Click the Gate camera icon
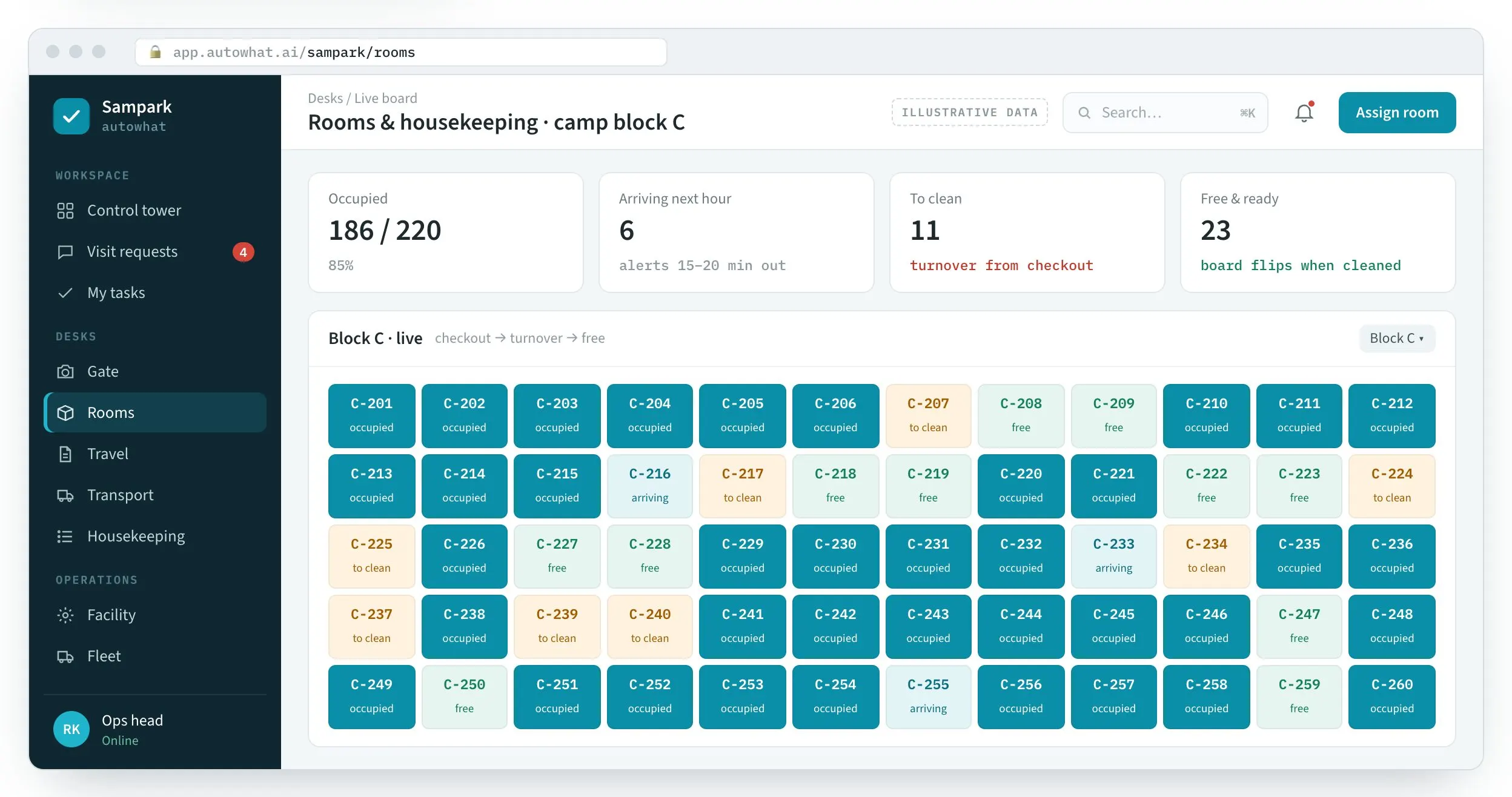Viewport: 1512px width, 797px height. pyautogui.click(x=65, y=372)
